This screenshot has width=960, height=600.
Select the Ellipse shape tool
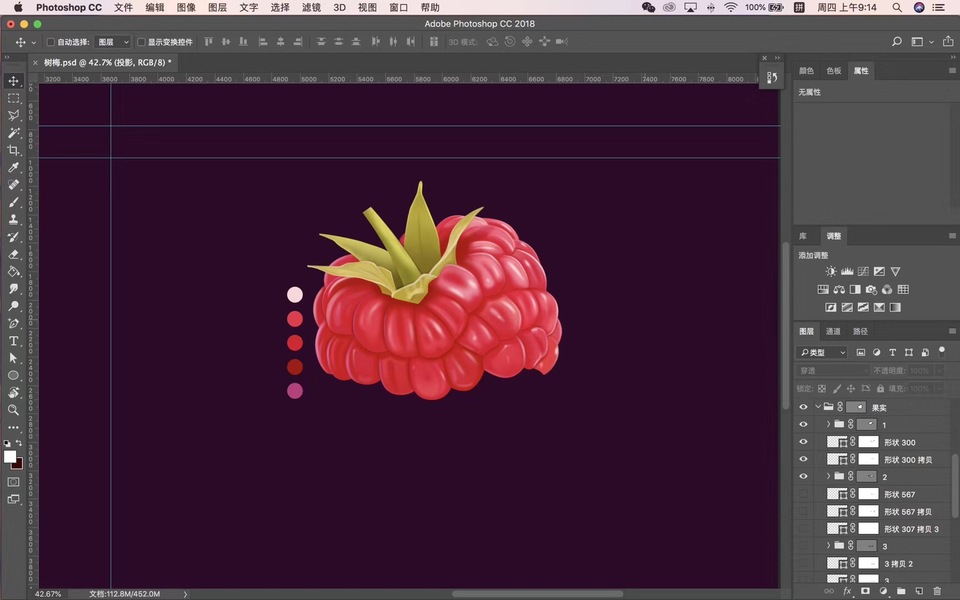pyautogui.click(x=13, y=375)
